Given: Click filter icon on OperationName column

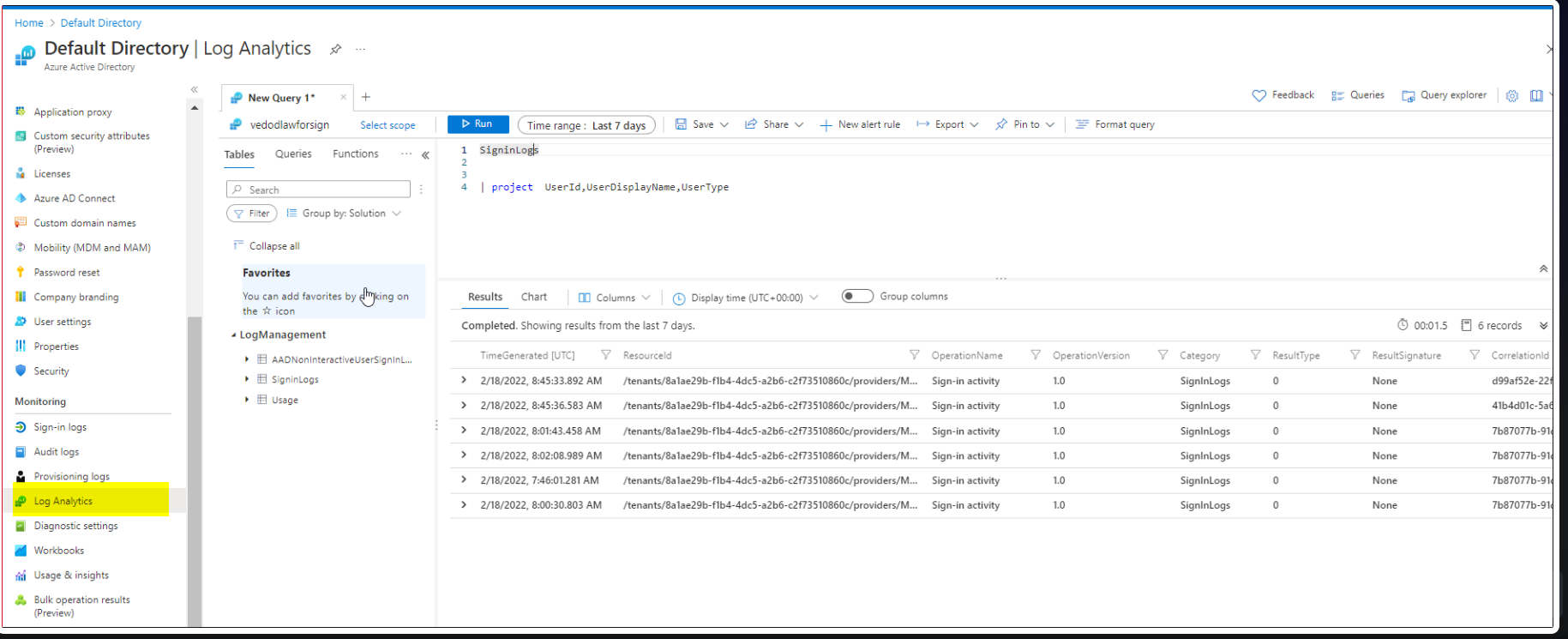Looking at the screenshot, I should point(1036,355).
